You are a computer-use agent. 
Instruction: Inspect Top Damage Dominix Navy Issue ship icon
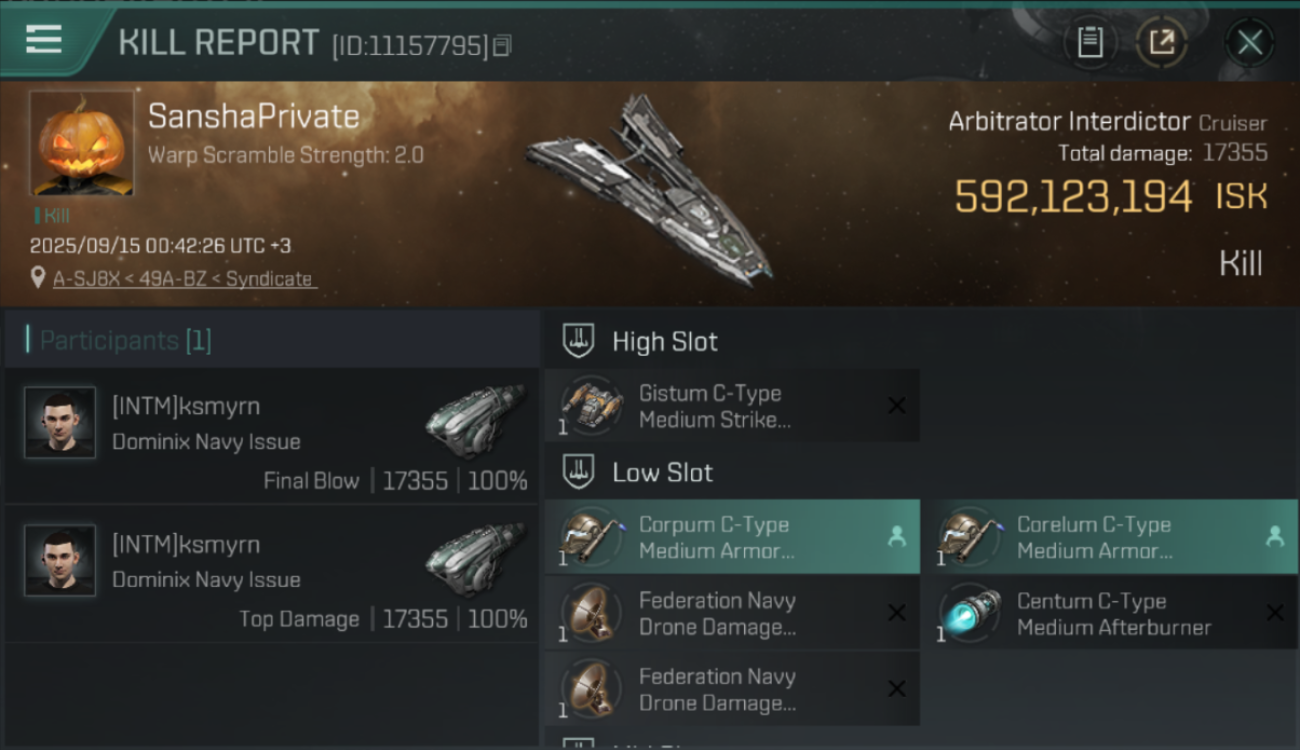[x=475, y=558]
